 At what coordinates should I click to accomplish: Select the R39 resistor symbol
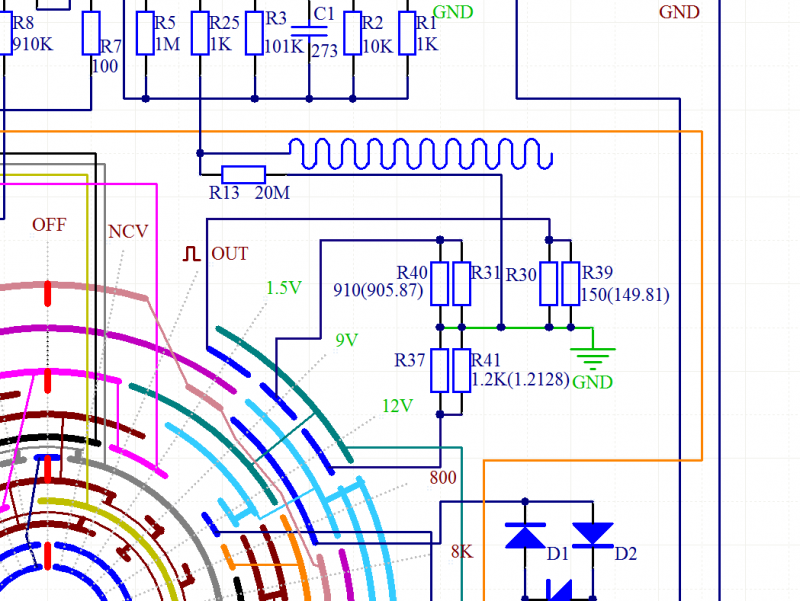tap(570, 284)
